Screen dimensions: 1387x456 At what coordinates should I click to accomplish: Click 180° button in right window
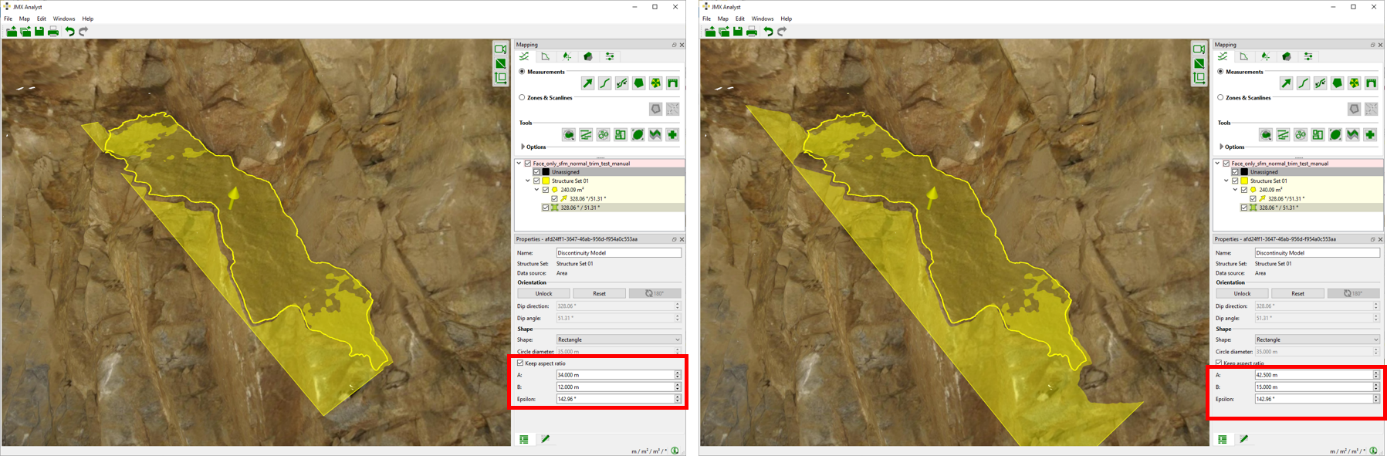(1353, 293)
